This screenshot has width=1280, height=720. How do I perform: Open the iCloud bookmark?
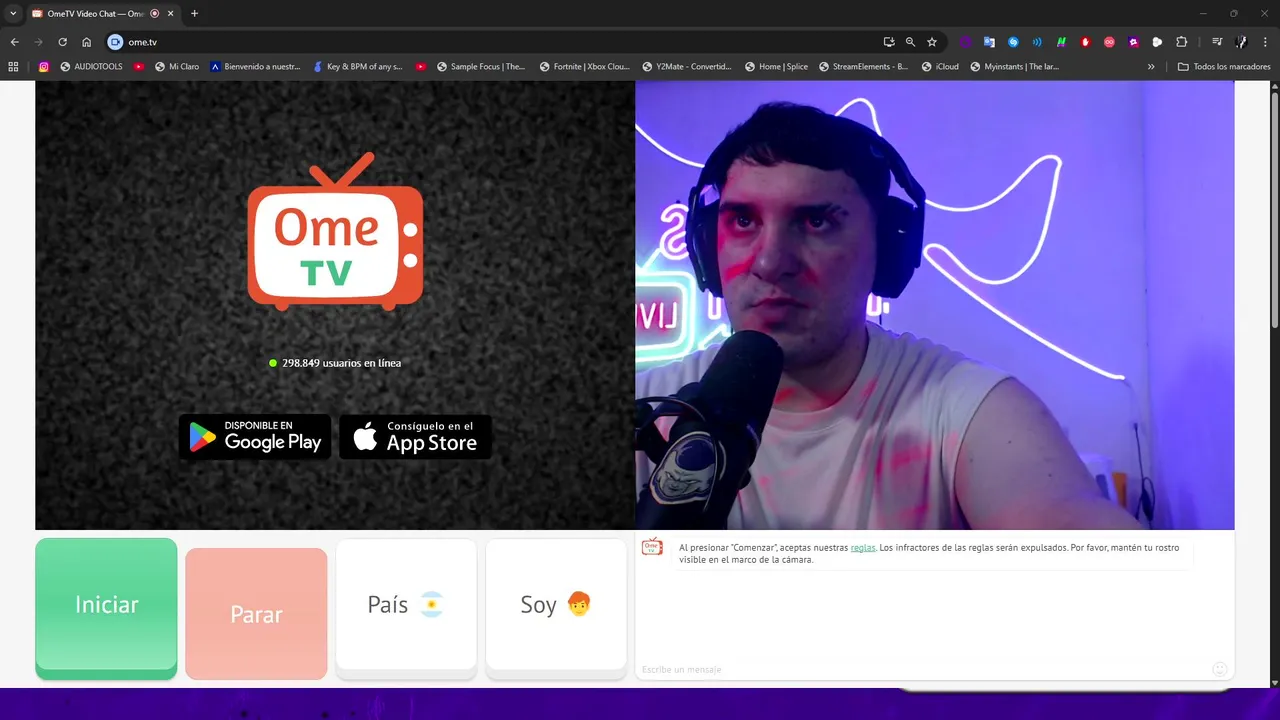[941, 67]
